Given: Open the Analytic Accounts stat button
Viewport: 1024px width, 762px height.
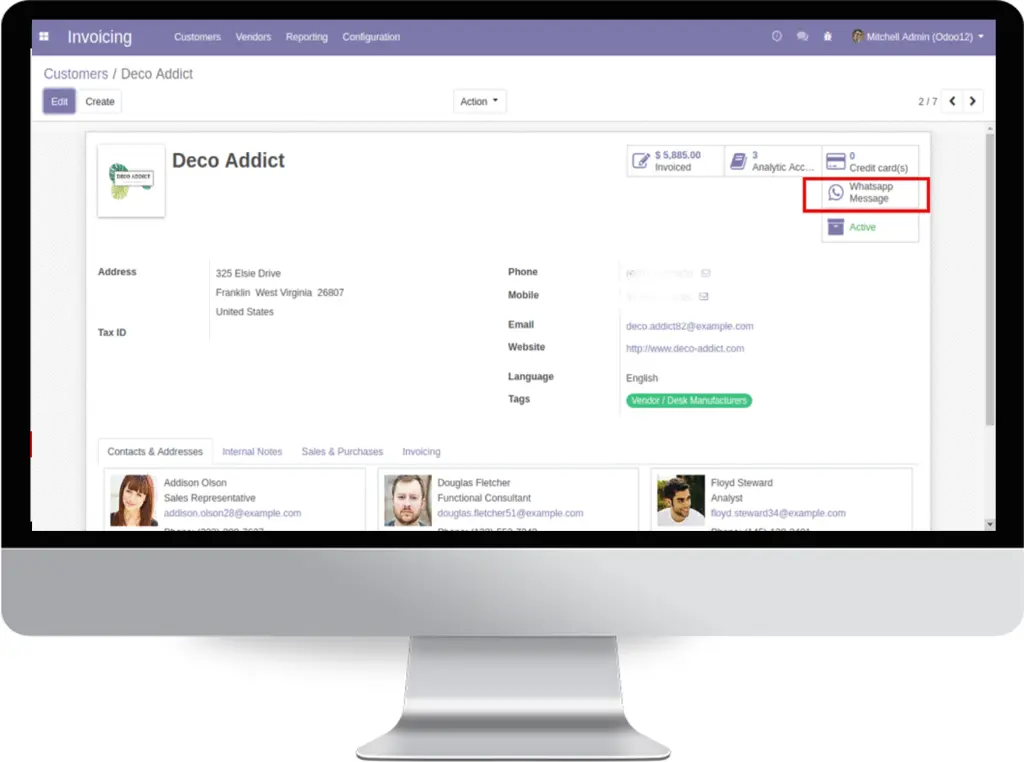Looking at the screenshot, I should tap(773, 161).
